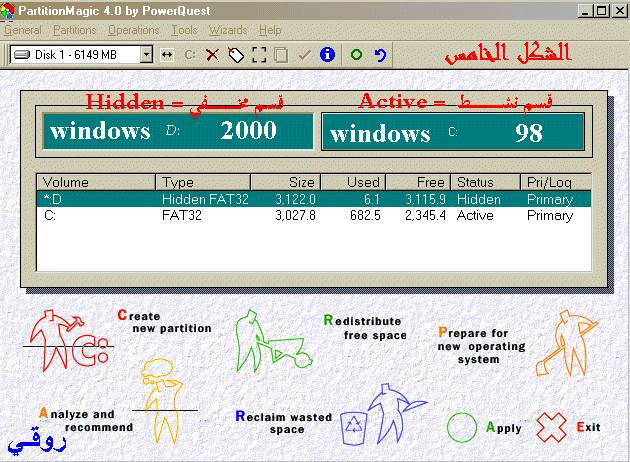The image size is (630, 462).
Task: Click the blue undo arrow toolbar icon
Action: (x=380, y=55)
